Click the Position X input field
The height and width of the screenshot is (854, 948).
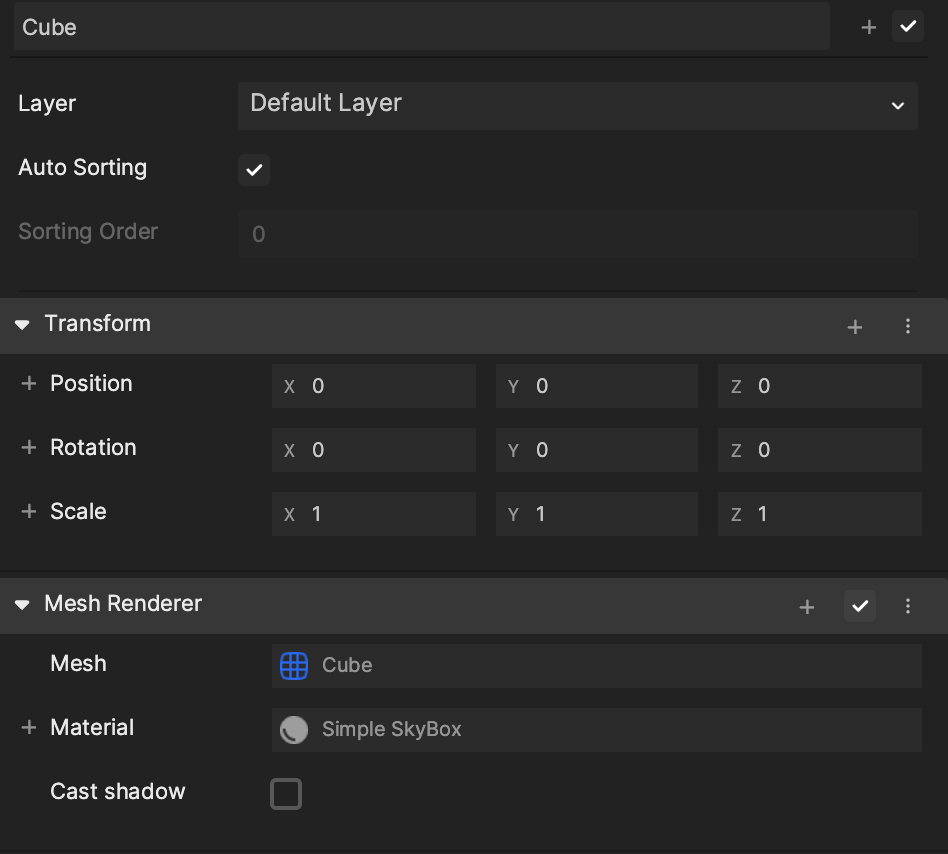pos(373,386)
